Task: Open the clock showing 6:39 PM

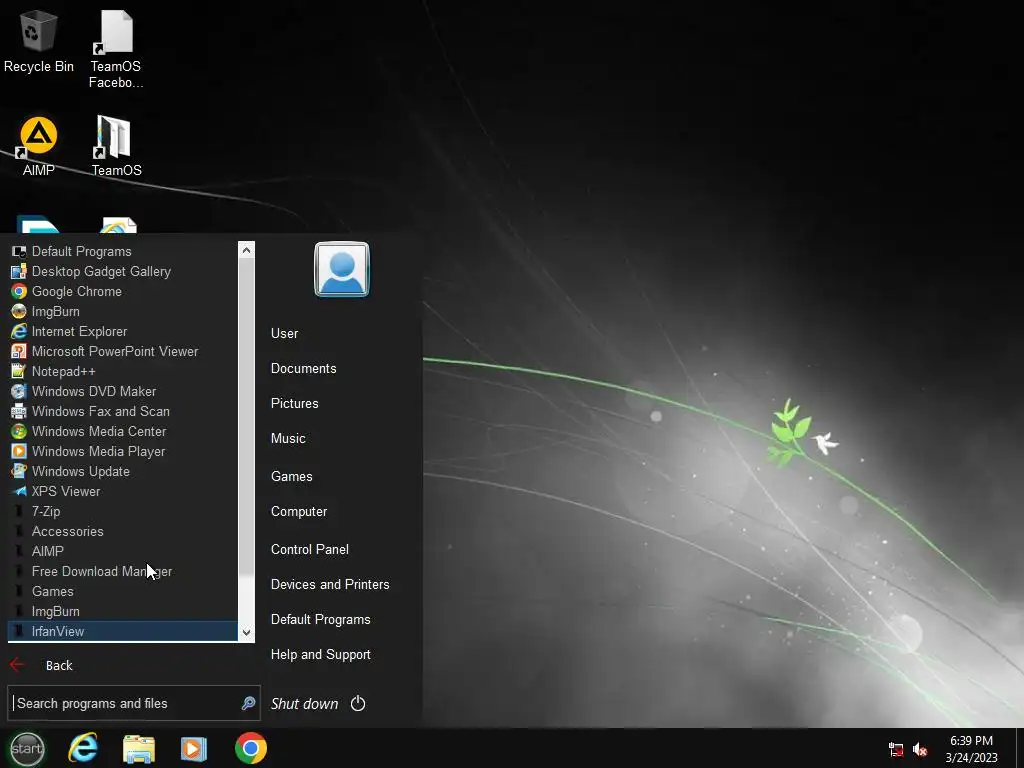Action: point(971,749)
